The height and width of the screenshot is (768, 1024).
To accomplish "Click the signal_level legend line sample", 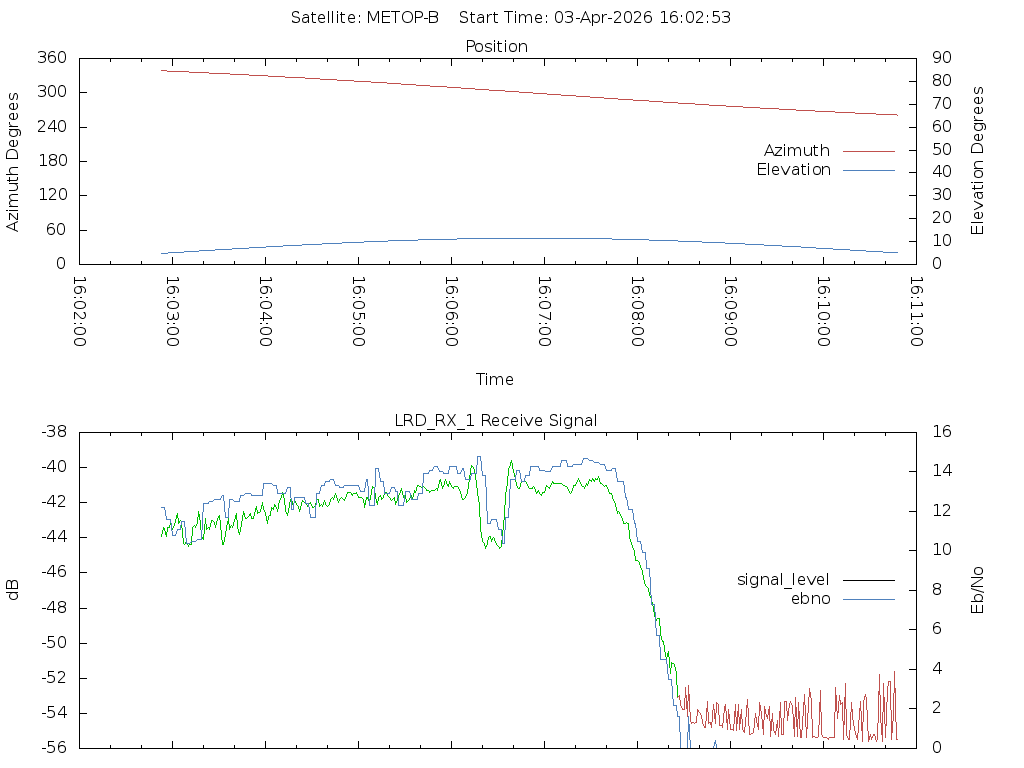I will tap(869, 580).
